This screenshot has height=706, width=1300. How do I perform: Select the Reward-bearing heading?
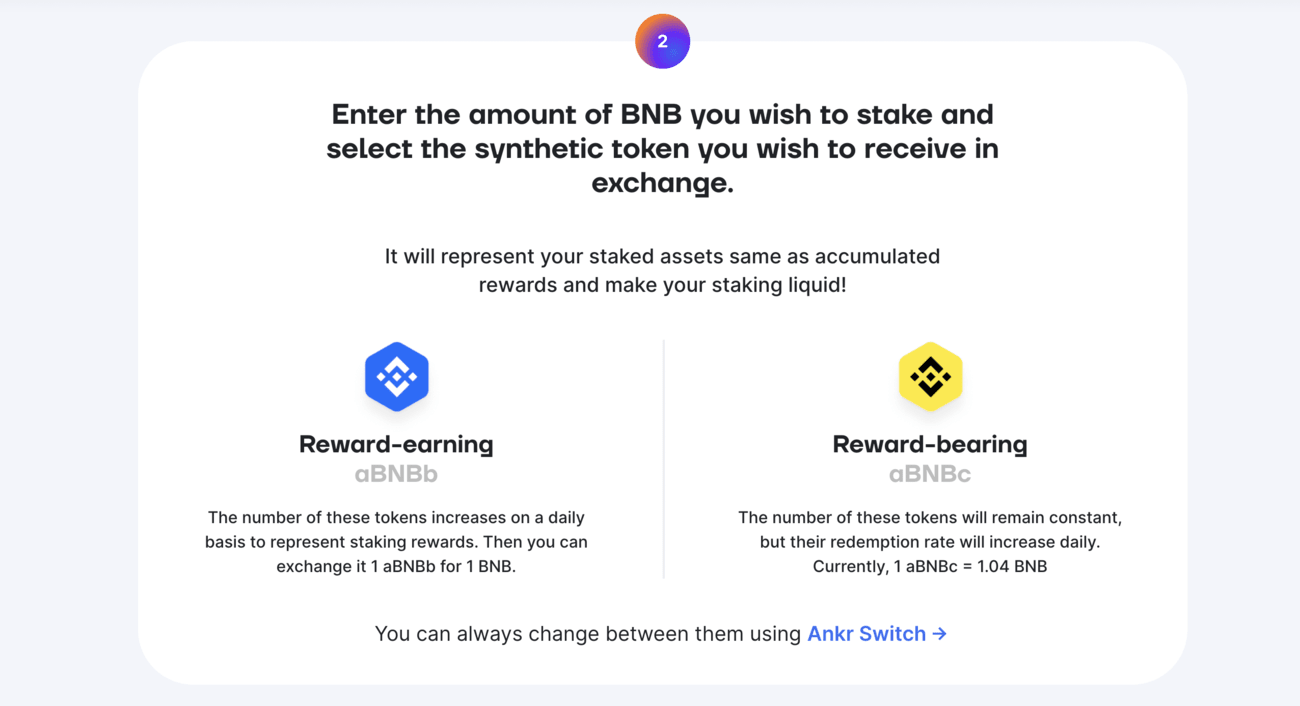pos(930,444)
